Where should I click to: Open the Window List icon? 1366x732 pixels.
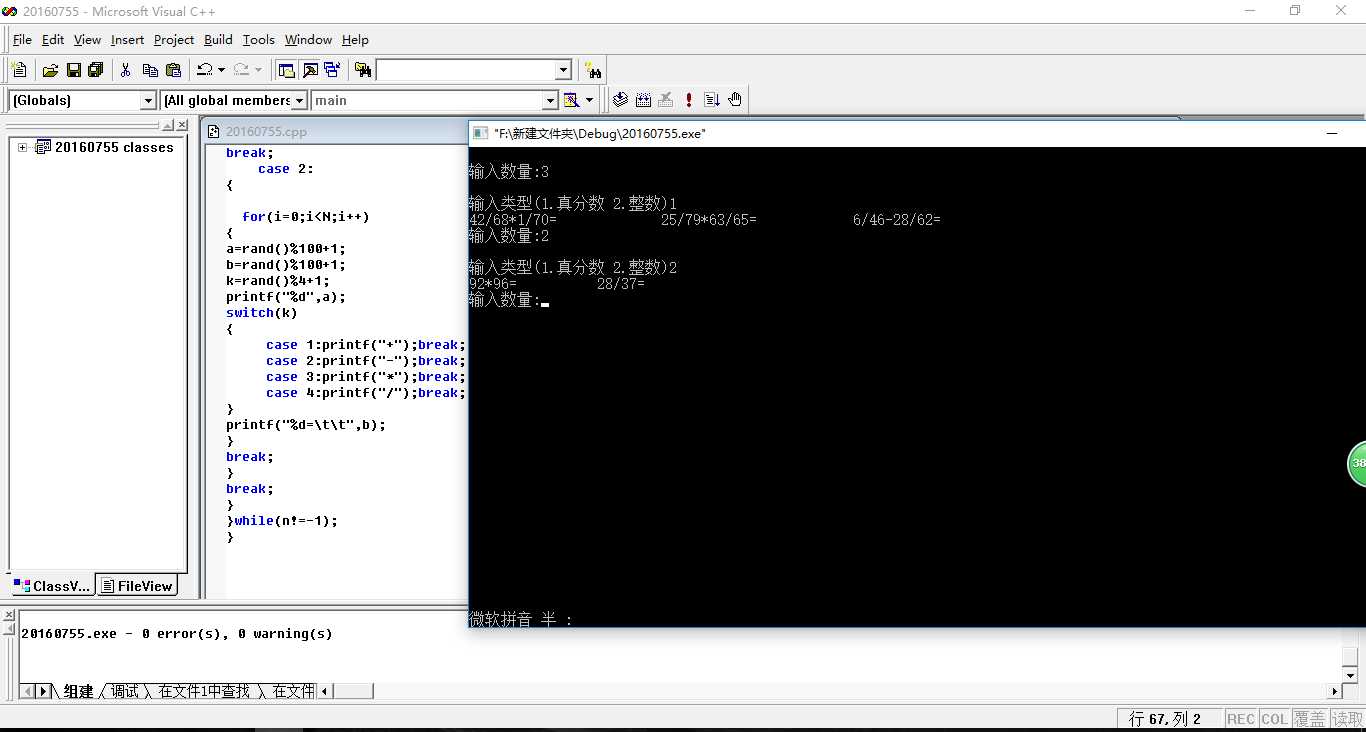tap(332, 70)
